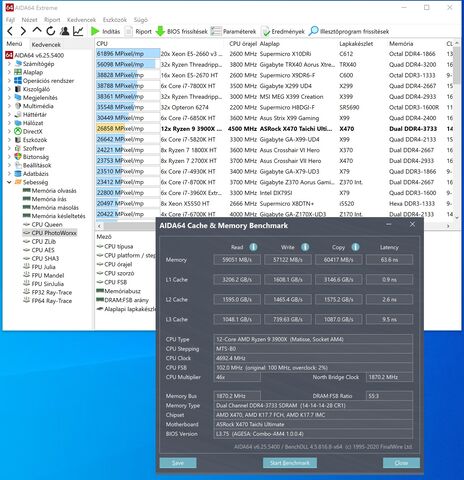Viewport: 464px width, 480px height.
Task: Open the Fájl menu
Action: [x=10, y=20]
